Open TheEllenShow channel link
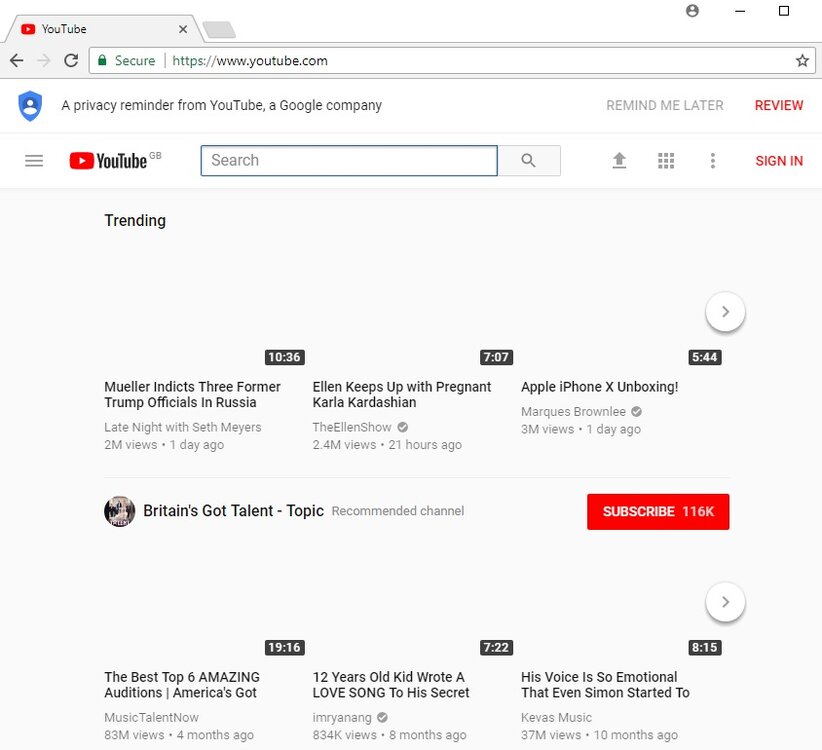This screenshot has width=822, height=750. pyautogui.click(x=352, y=427)
